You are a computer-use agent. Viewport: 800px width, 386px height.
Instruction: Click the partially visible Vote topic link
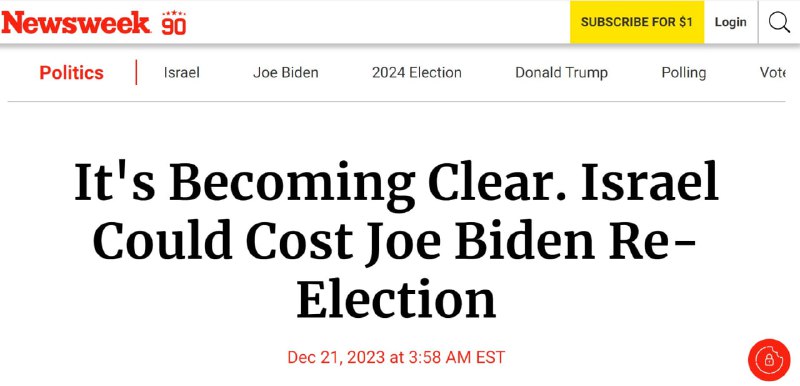pyautogui.click(x=772, y=72)
